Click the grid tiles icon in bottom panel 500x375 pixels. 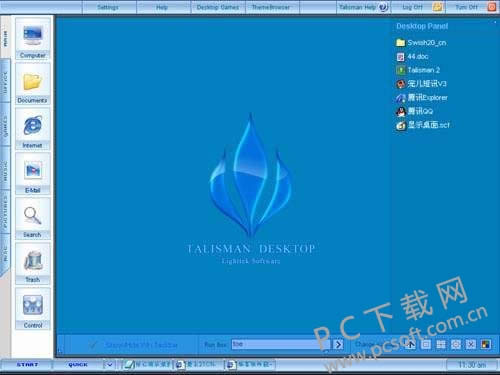point(441,344)
